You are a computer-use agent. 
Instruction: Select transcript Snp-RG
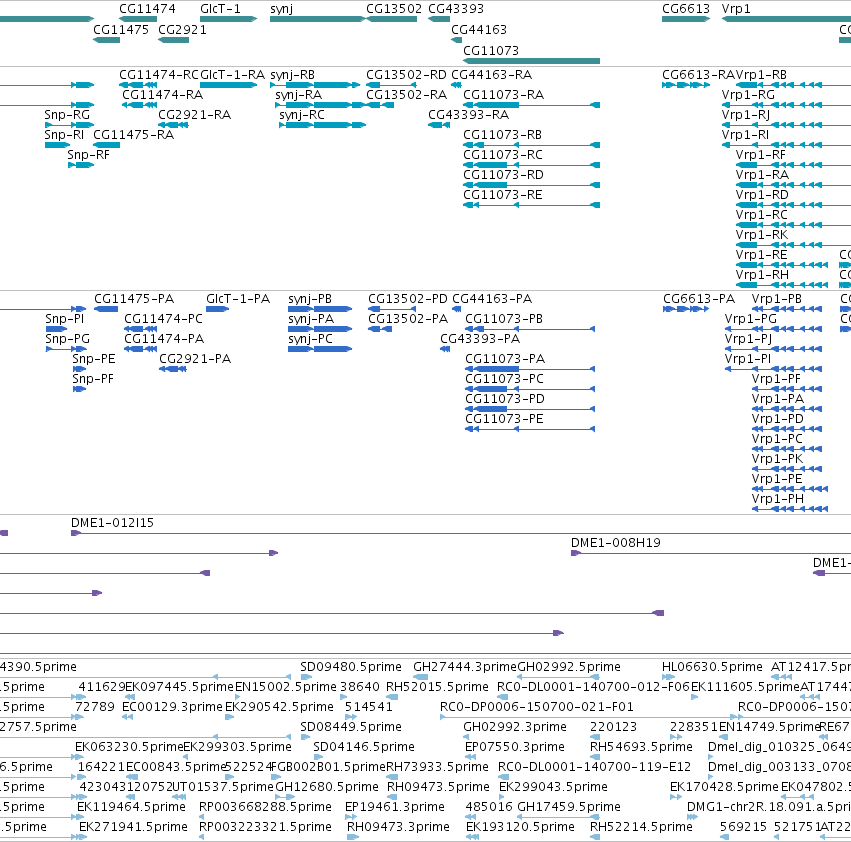(67, 116)
